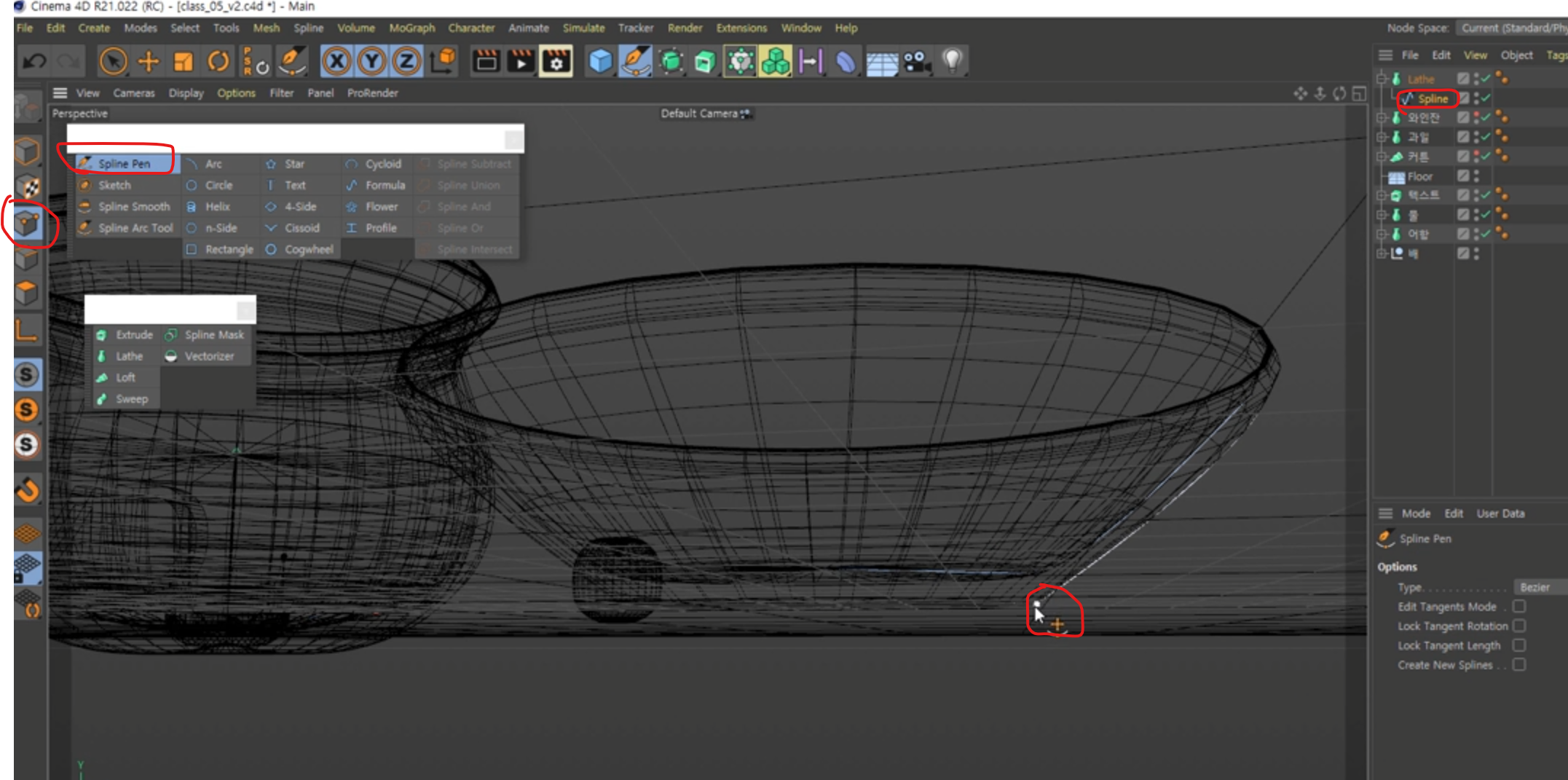Click the Cube primitive icon
The width and height of the screenshot is (1568, 780).
(x=600, y=62)
